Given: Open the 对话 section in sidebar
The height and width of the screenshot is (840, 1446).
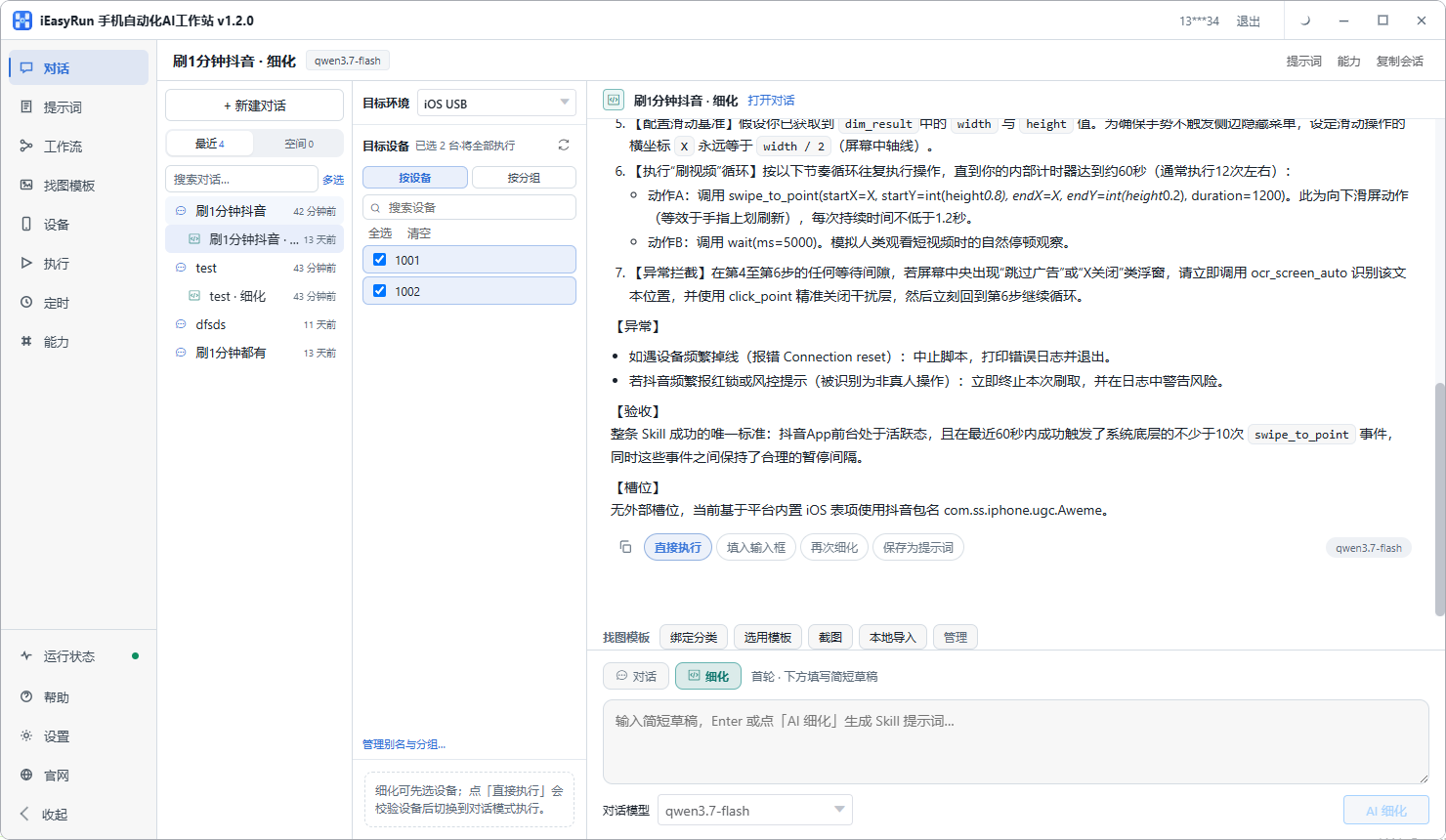Looking at the screenshot, I should point(78,68).
